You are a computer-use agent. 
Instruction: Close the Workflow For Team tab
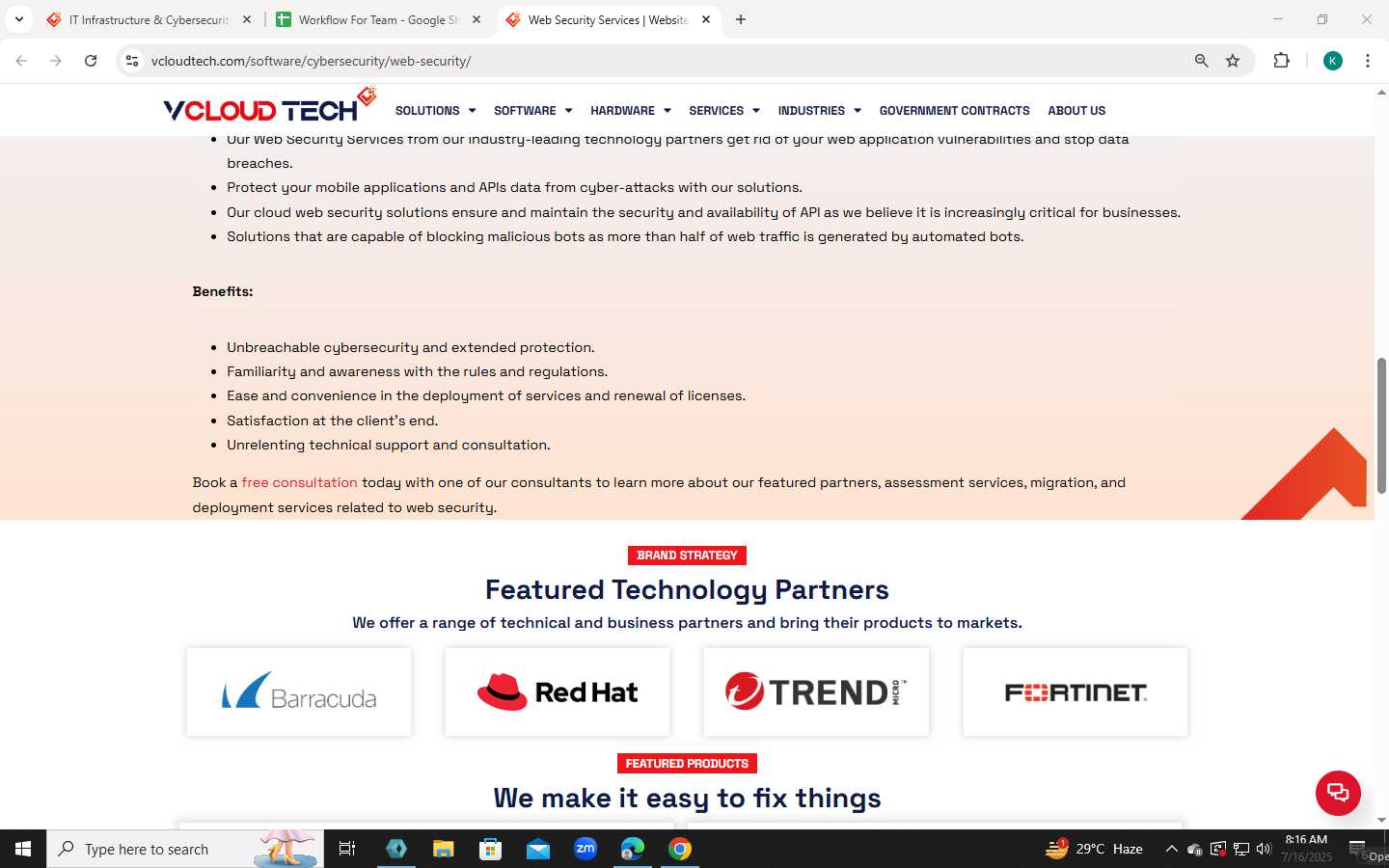coord(477,19)
